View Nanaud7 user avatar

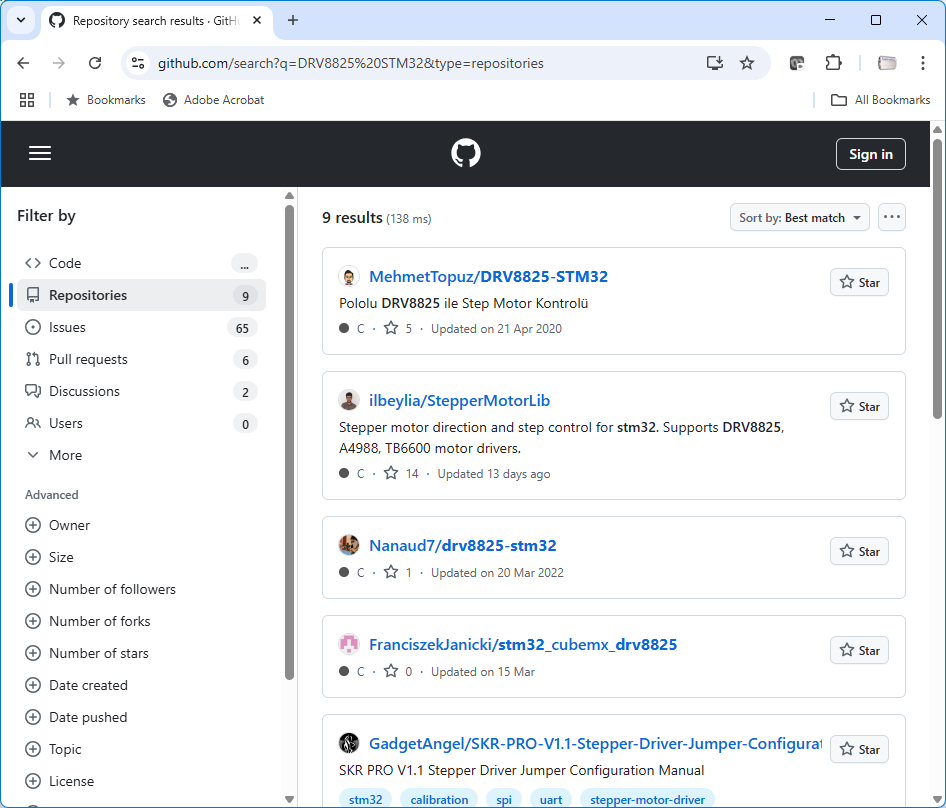coord(349,546)
